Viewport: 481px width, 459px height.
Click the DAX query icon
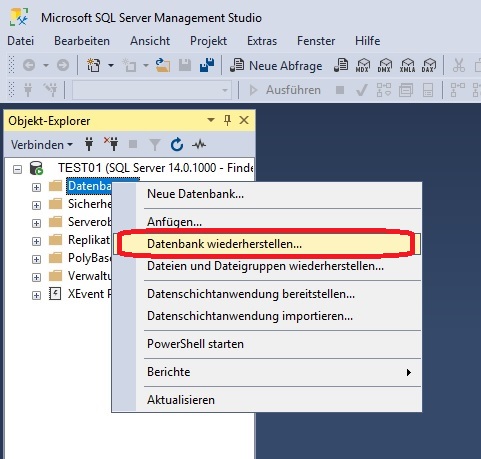[x=428, y=65]
